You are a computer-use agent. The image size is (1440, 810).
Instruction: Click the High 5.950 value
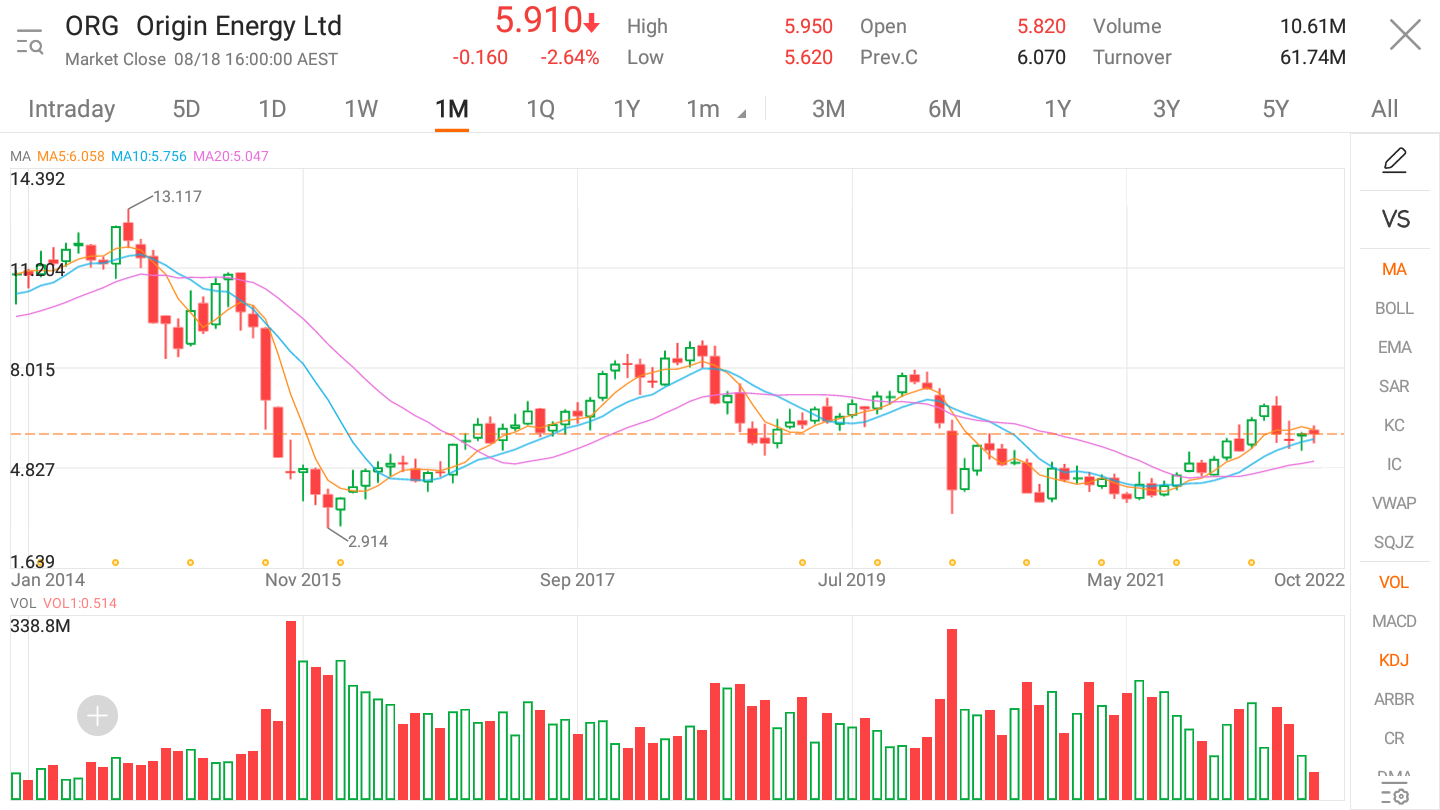click(808, 26)
